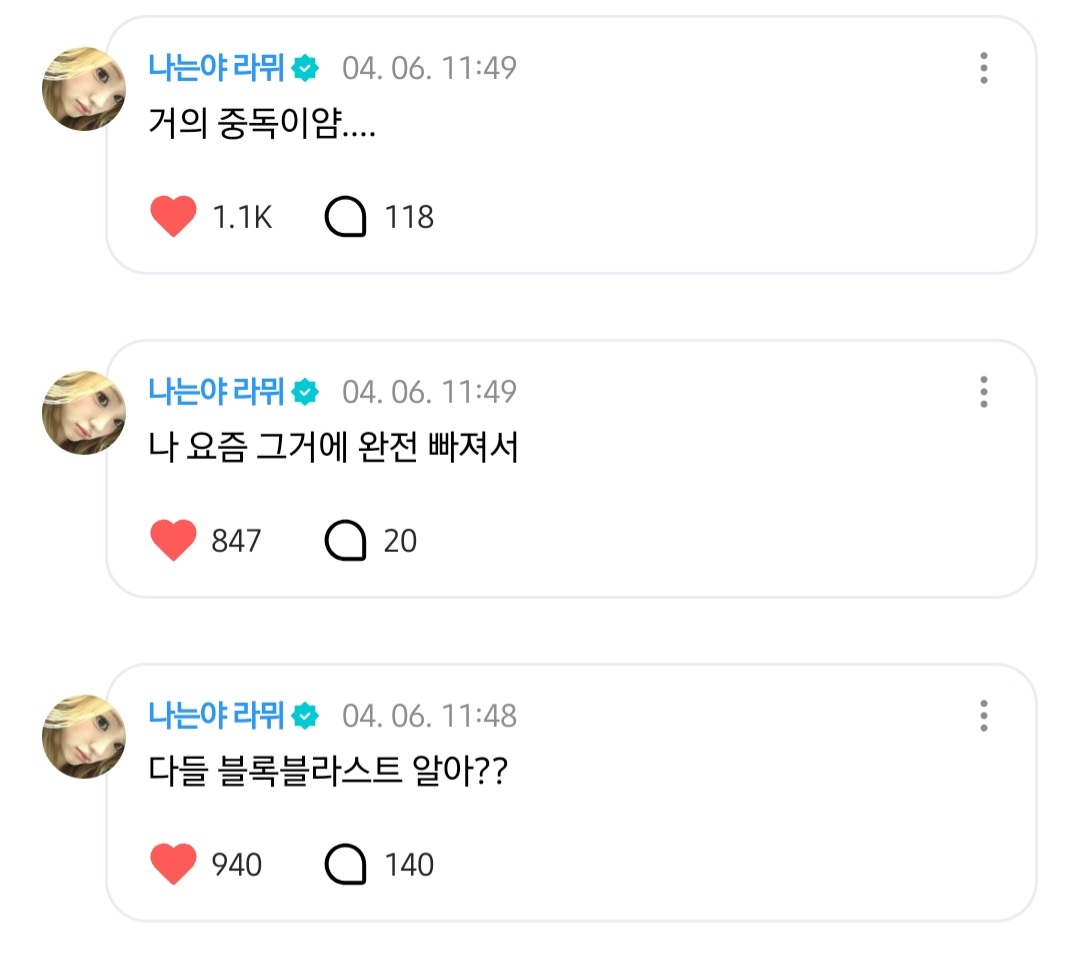
Task: Tap the profile avatar beside the first post
Action: [83, 88]
